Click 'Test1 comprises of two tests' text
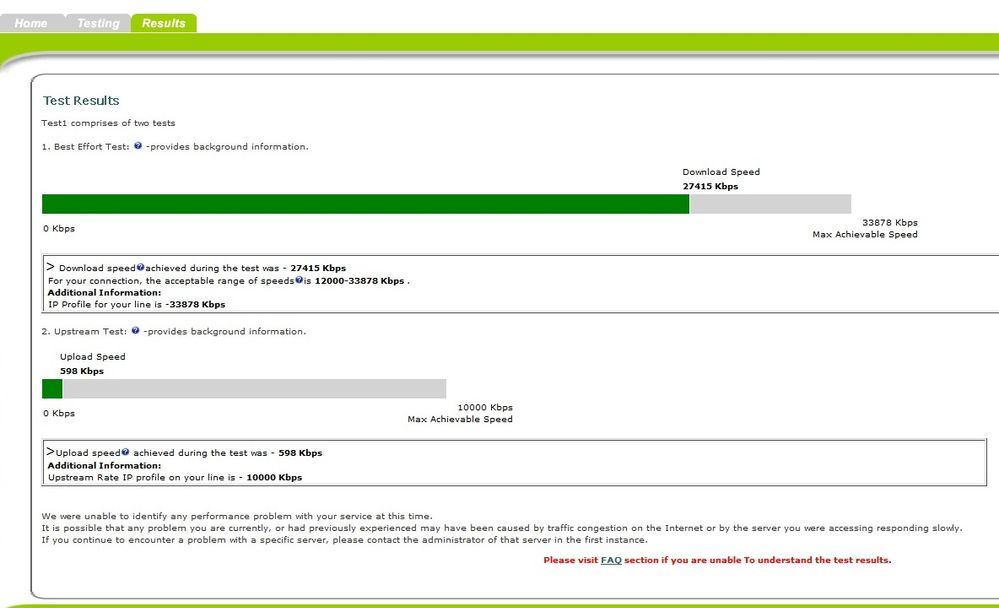This screenshot has width=999, height=608. coord(108,123)
